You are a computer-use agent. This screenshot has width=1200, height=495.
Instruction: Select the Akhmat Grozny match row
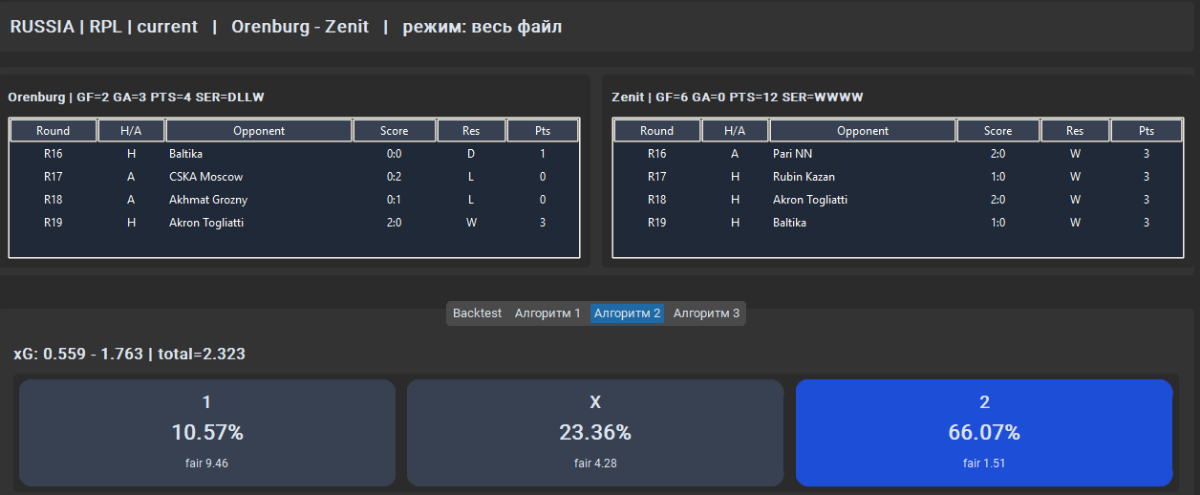tap(294, 200)
